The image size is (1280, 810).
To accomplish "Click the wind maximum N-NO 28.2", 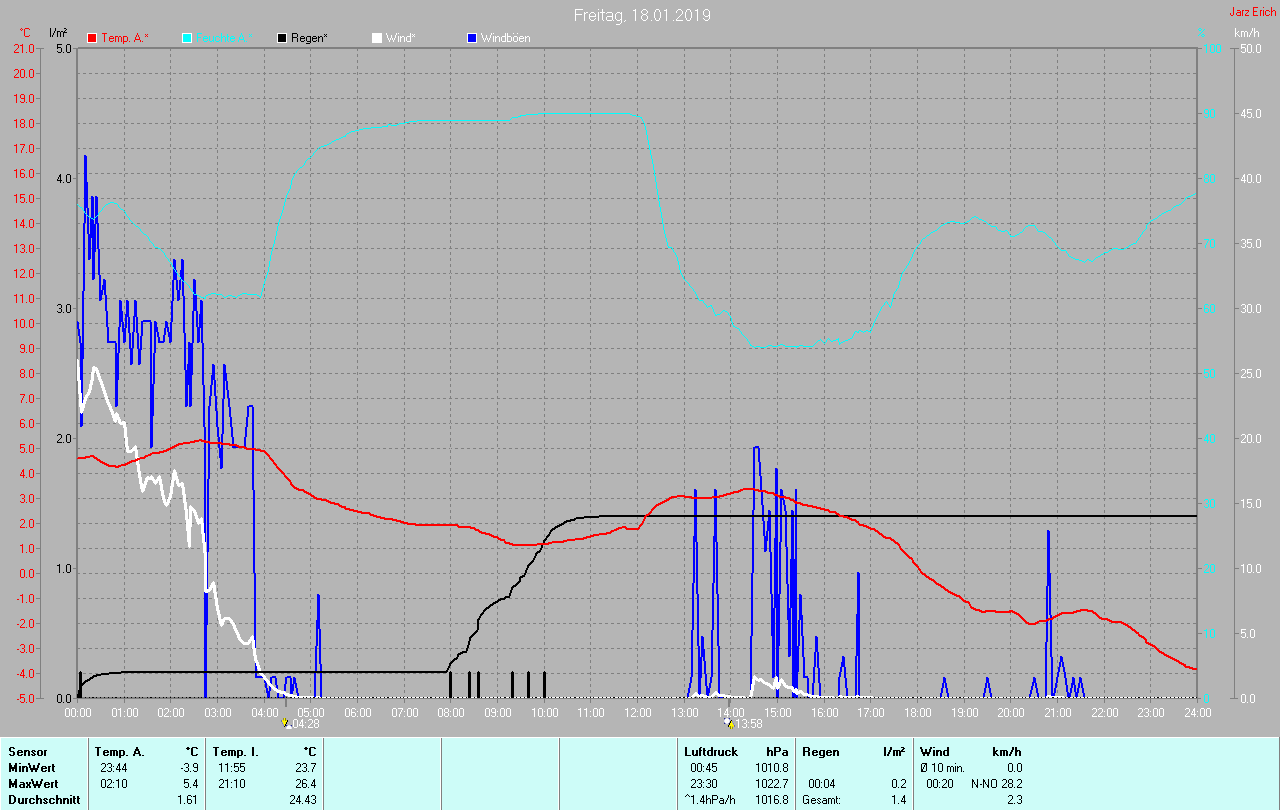I will coord(996,783).
